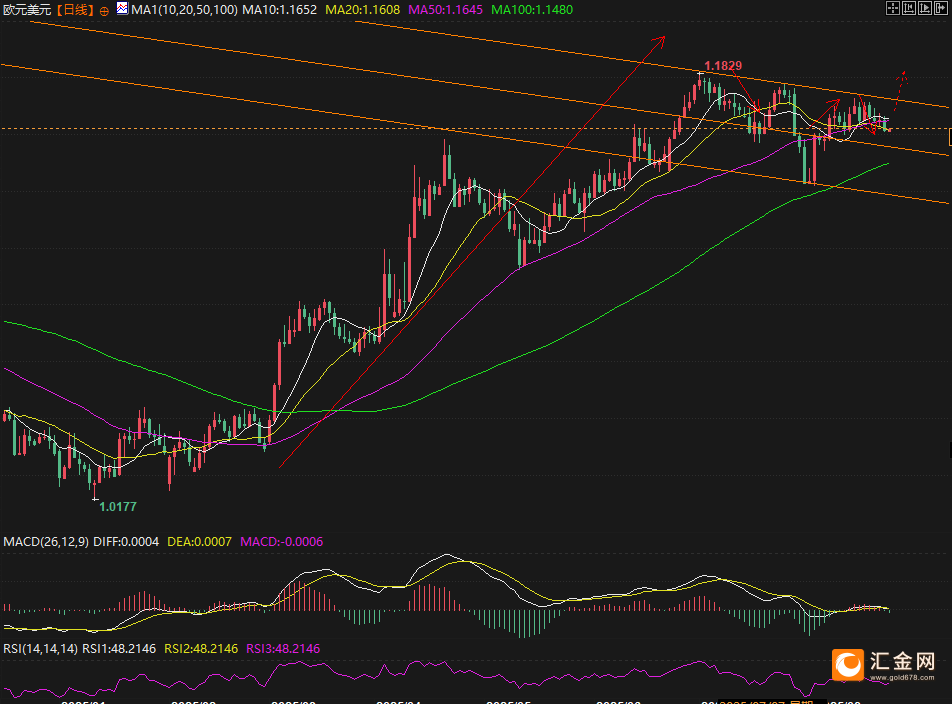Click the crosshair cursor icon at top right

coord(893,8)
